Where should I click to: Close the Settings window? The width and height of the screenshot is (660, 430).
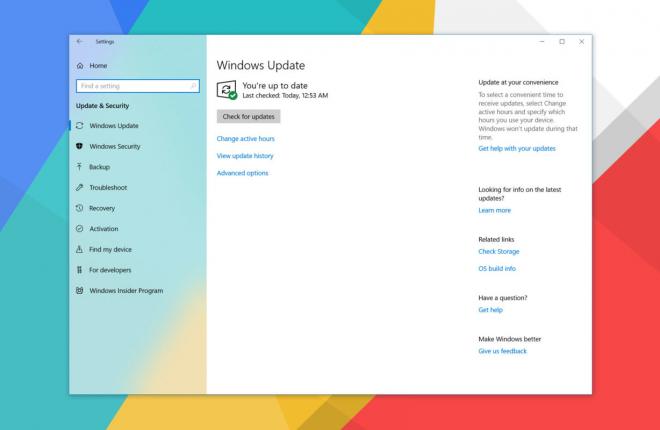581,41
